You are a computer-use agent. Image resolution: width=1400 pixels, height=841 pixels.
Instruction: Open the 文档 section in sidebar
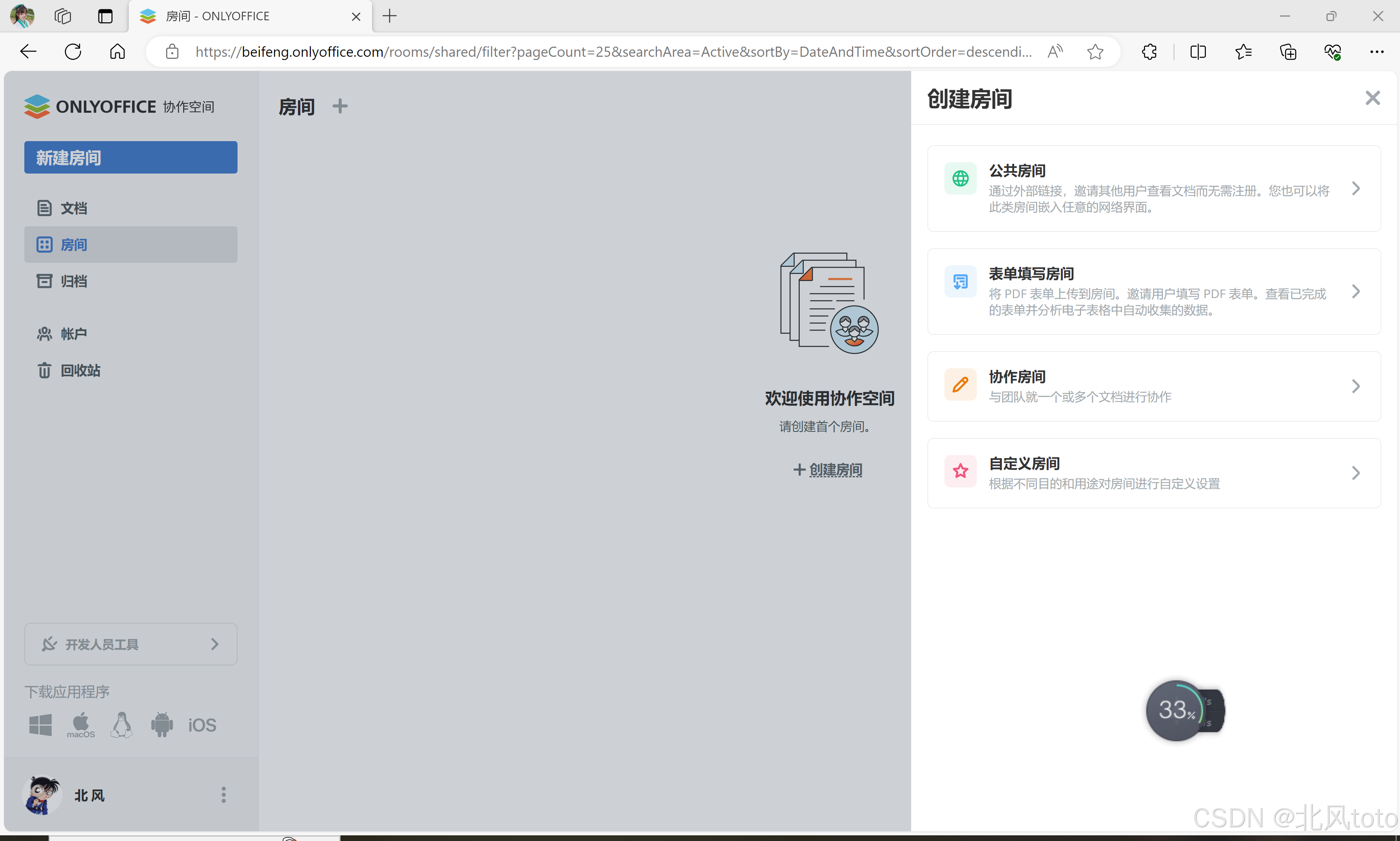[74, 208]
